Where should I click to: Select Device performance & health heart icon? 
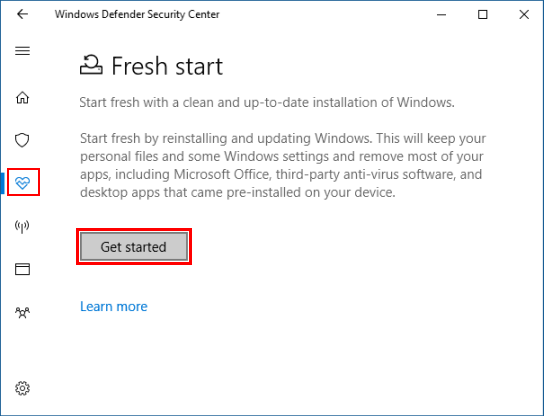[23, 182]
